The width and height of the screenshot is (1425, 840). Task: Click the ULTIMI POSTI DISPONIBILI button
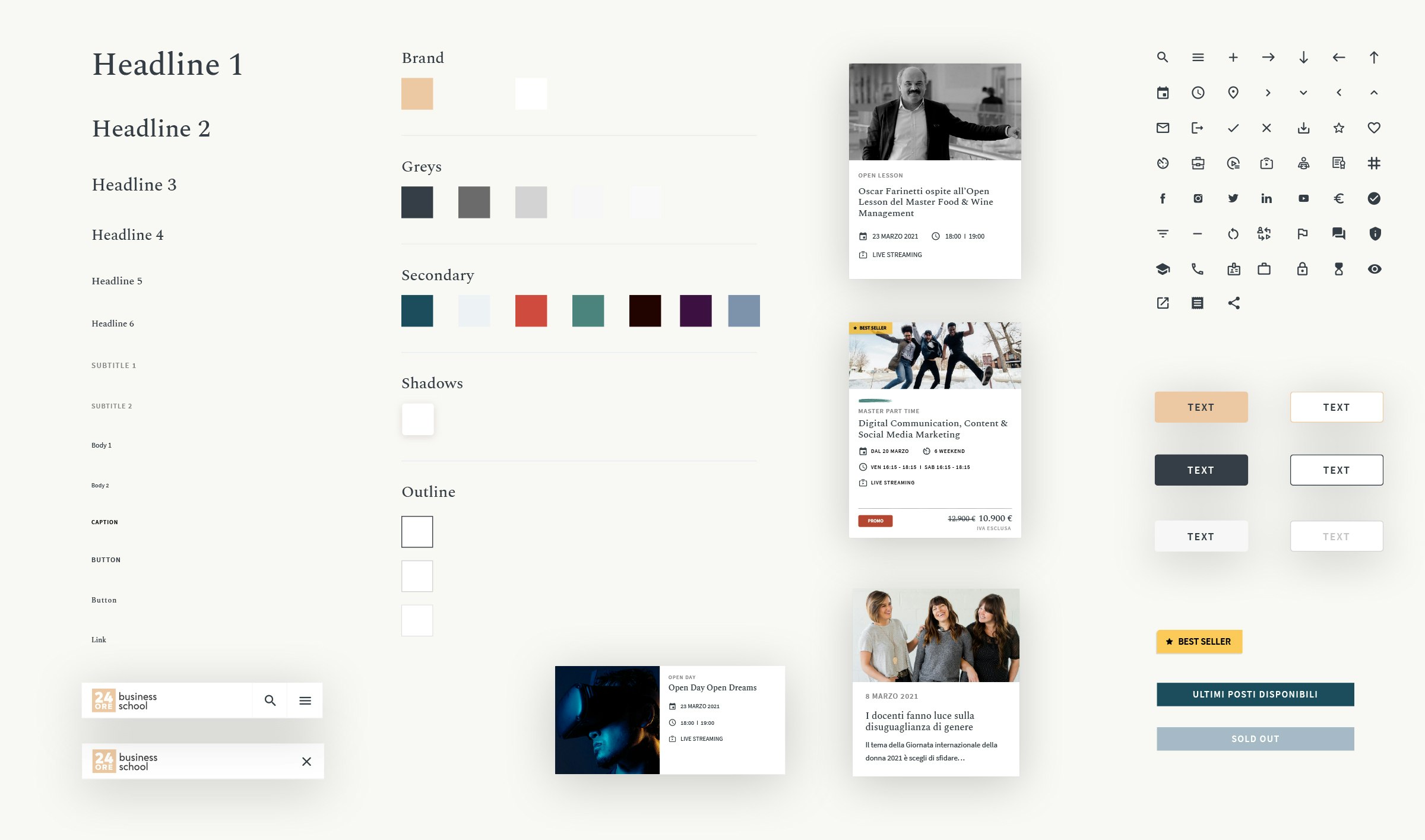pos(1255,694)
